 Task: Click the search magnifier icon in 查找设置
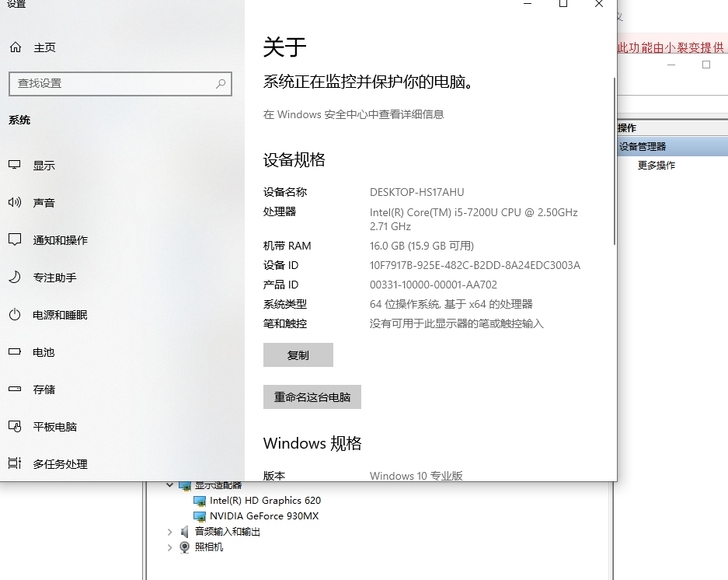tap(221, 84)
